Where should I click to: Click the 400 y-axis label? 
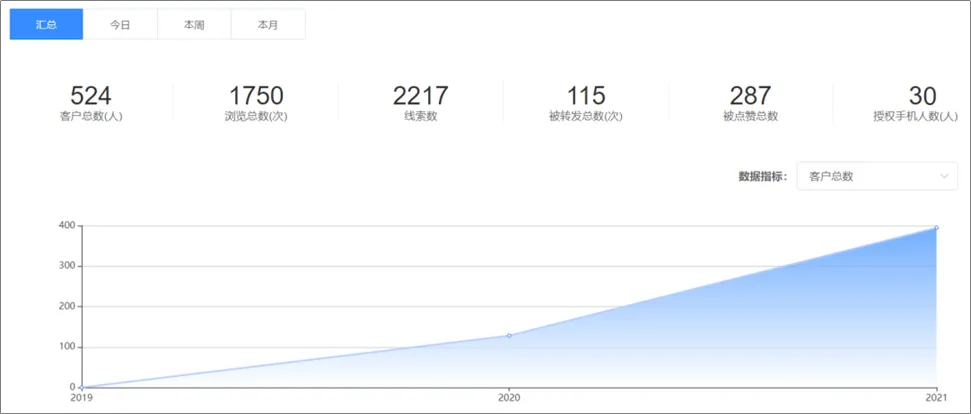pyautogui.click(x=66, y=226)
